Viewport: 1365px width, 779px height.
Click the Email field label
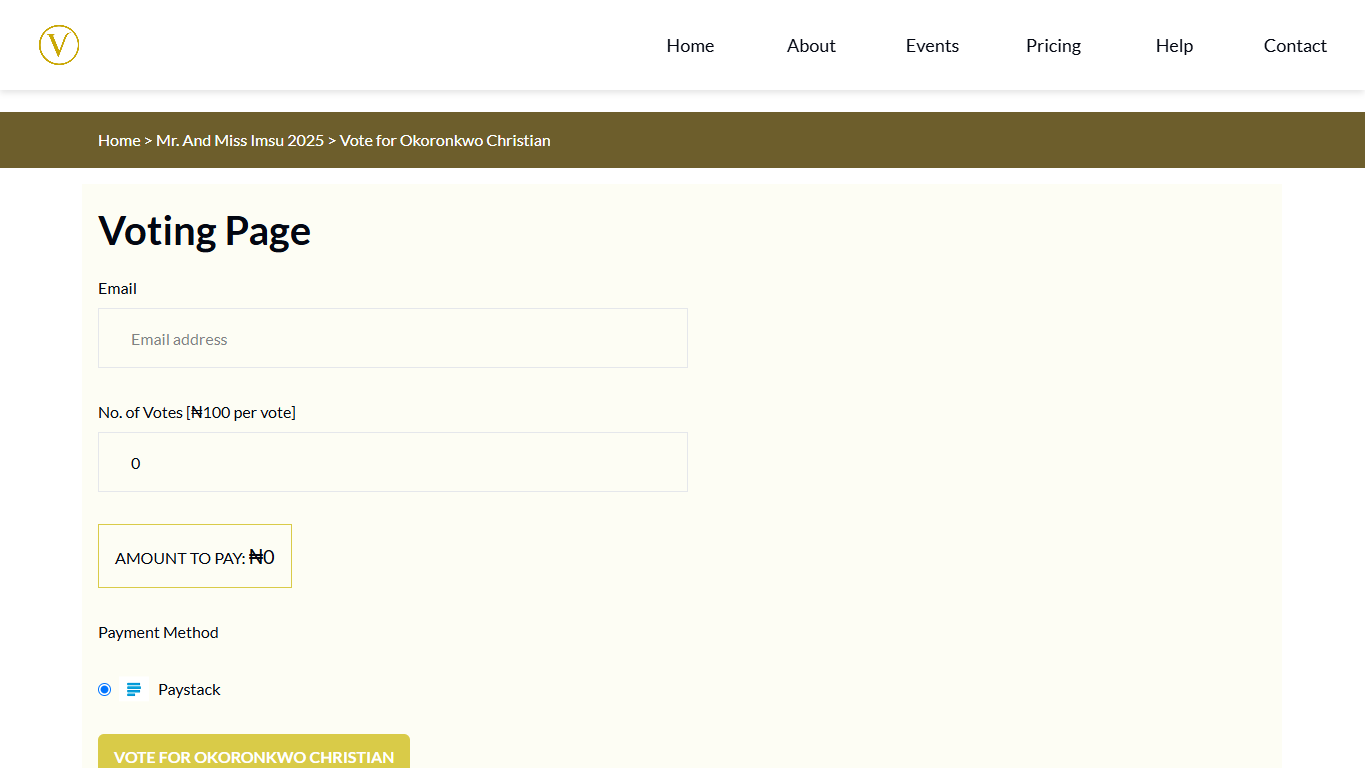(117, 288)
